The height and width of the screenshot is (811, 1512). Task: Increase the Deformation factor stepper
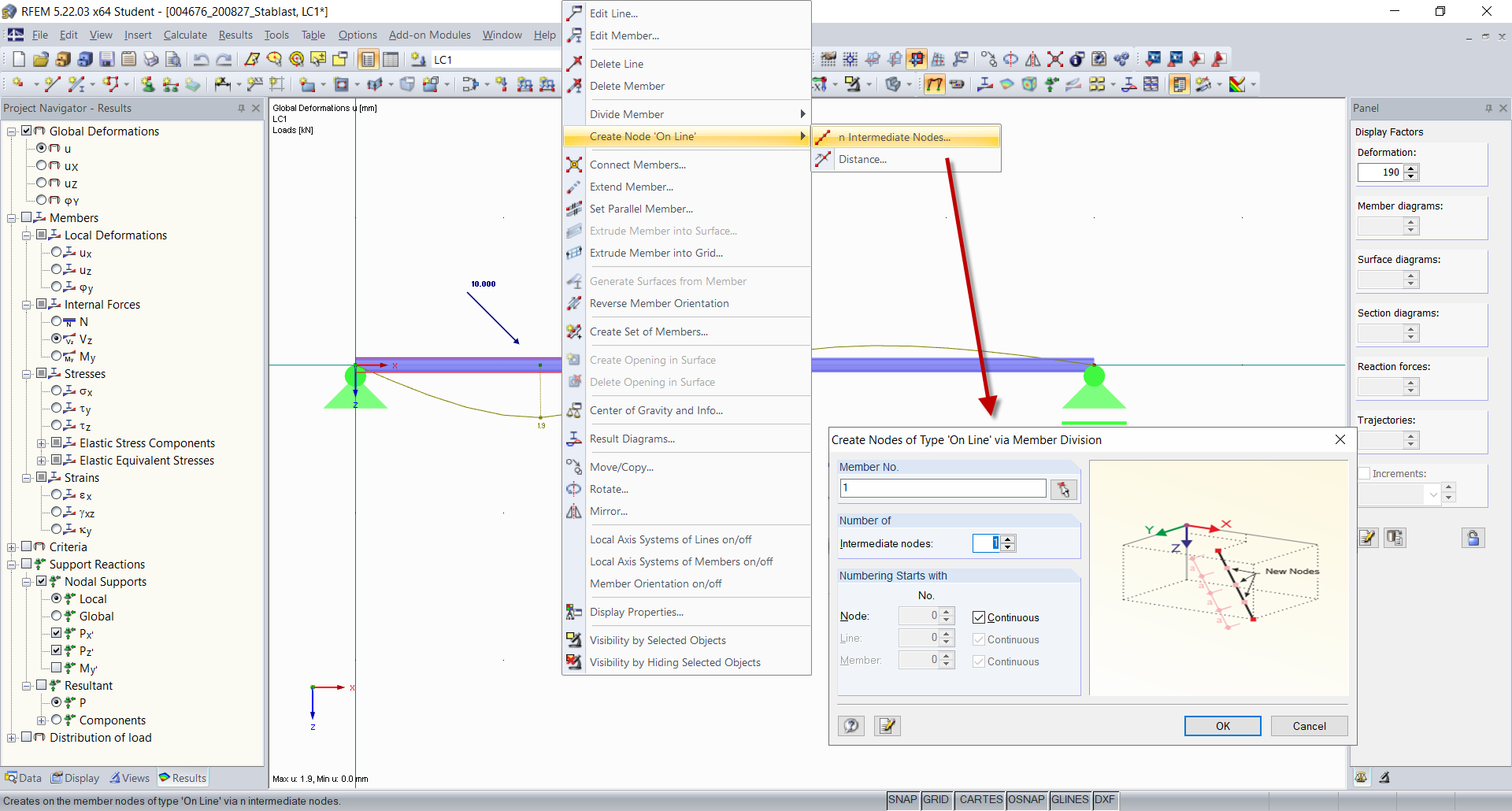pos(1411,168)
